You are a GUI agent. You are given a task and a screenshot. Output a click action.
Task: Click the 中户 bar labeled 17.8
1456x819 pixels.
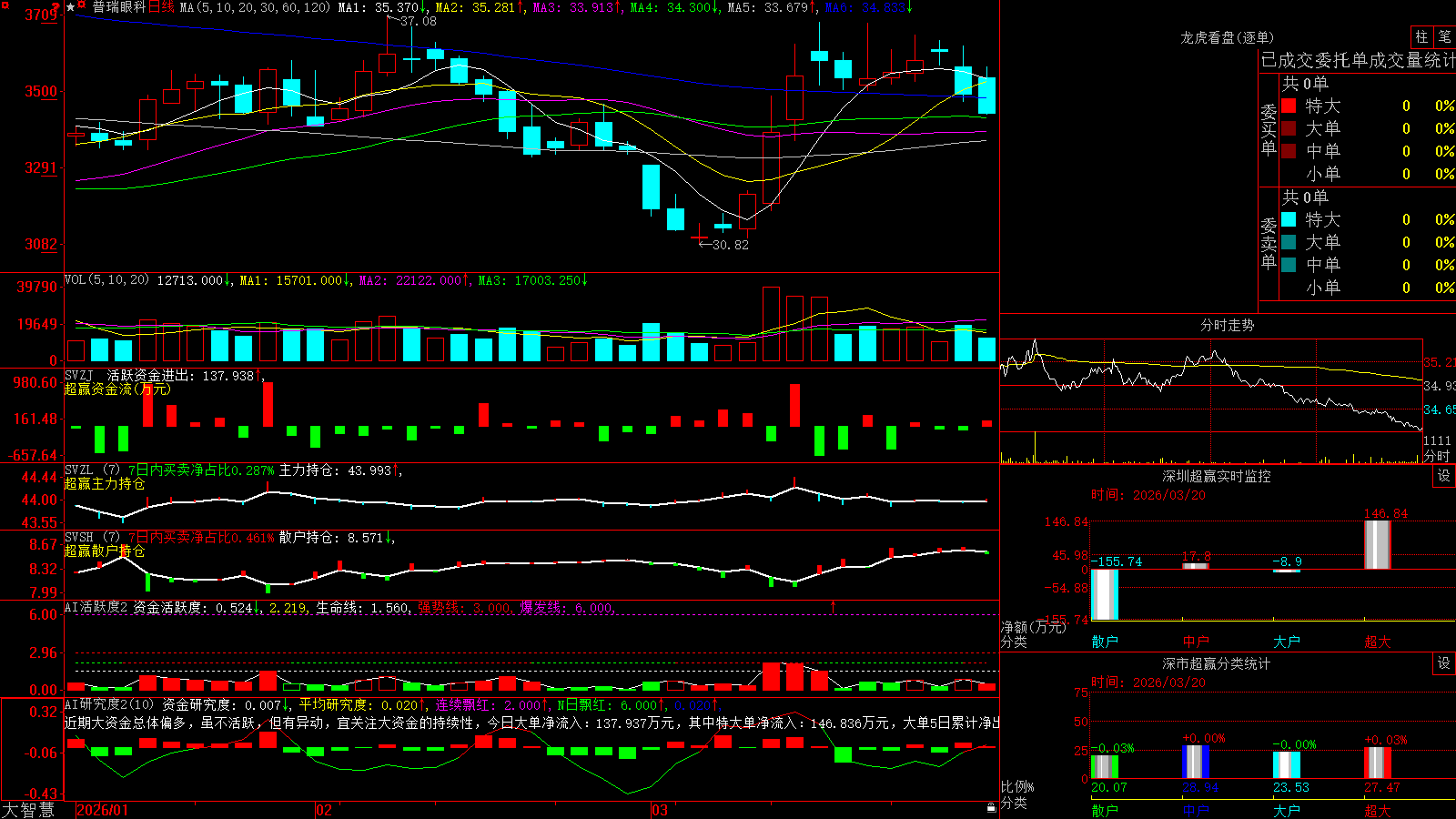(x=1196, y=566)
